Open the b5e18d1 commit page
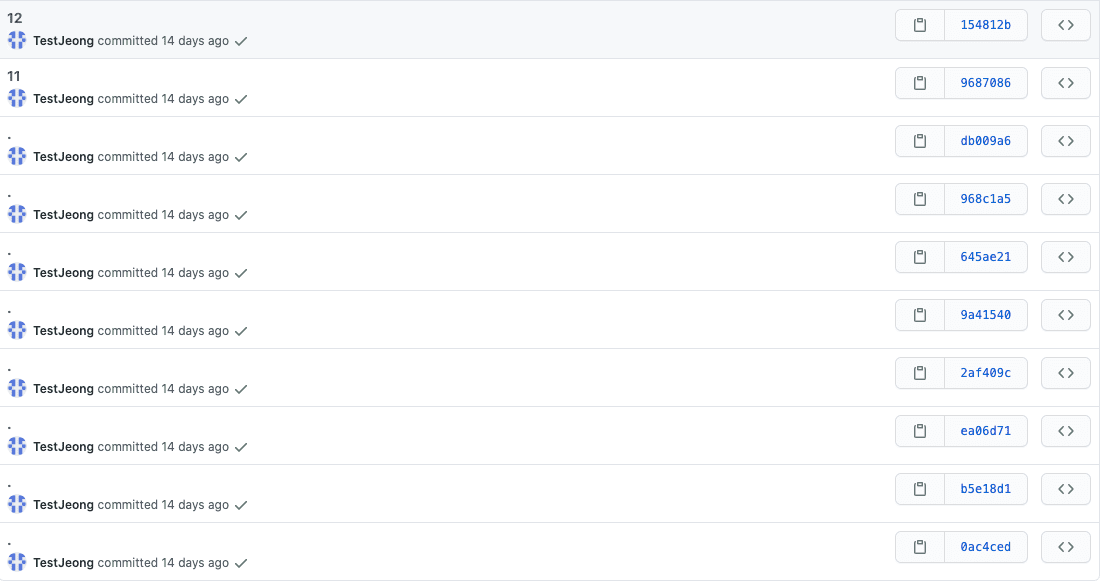 tap(986, 489)
